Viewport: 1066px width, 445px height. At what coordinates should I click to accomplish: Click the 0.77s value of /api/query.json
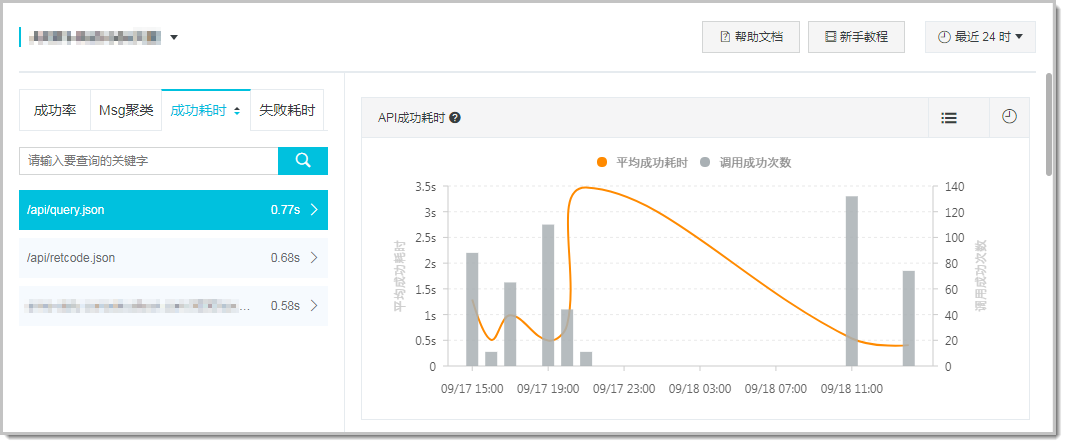click(x=286, y=210)
